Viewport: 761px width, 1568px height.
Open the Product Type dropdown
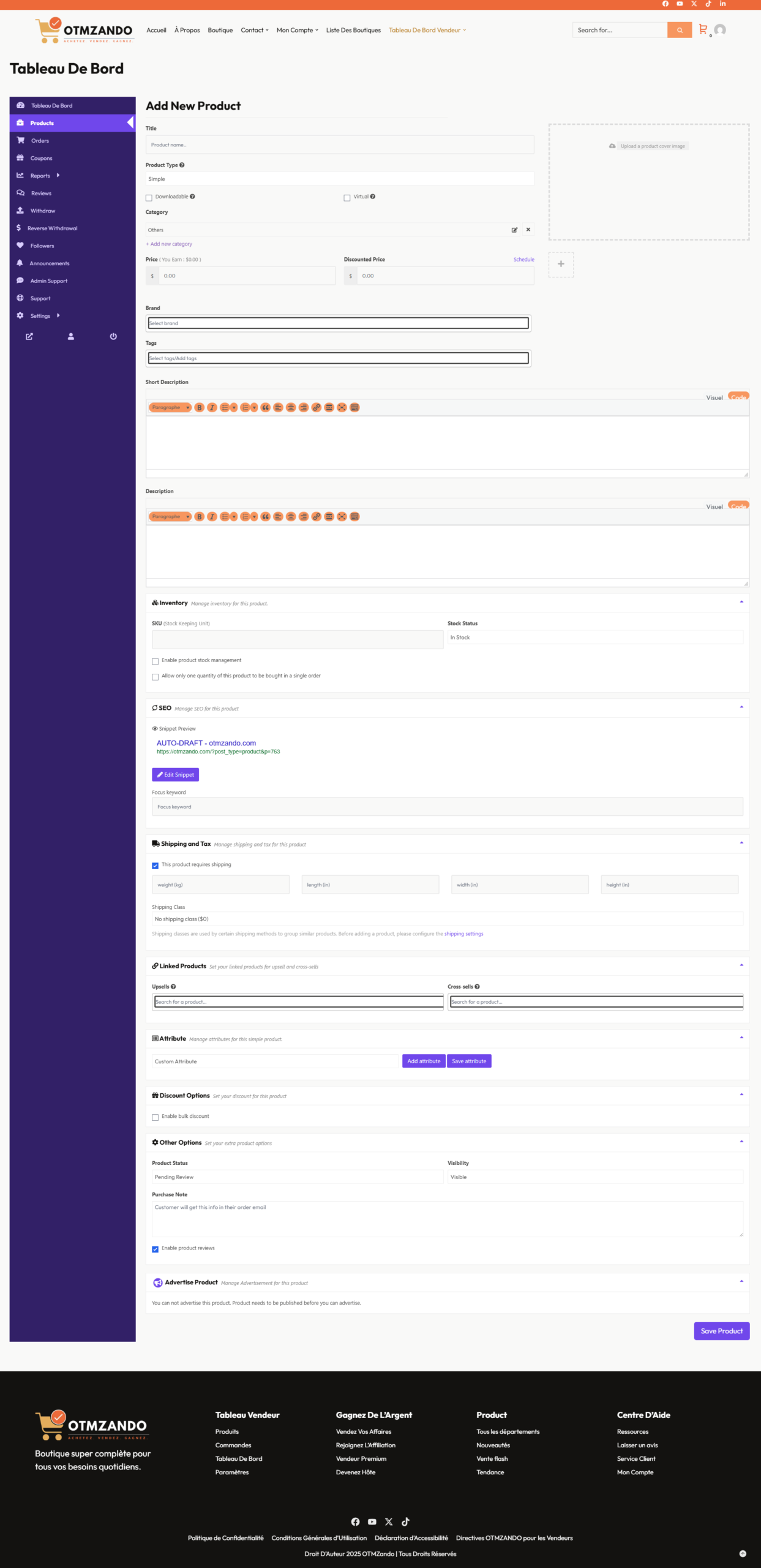point(339,179)
